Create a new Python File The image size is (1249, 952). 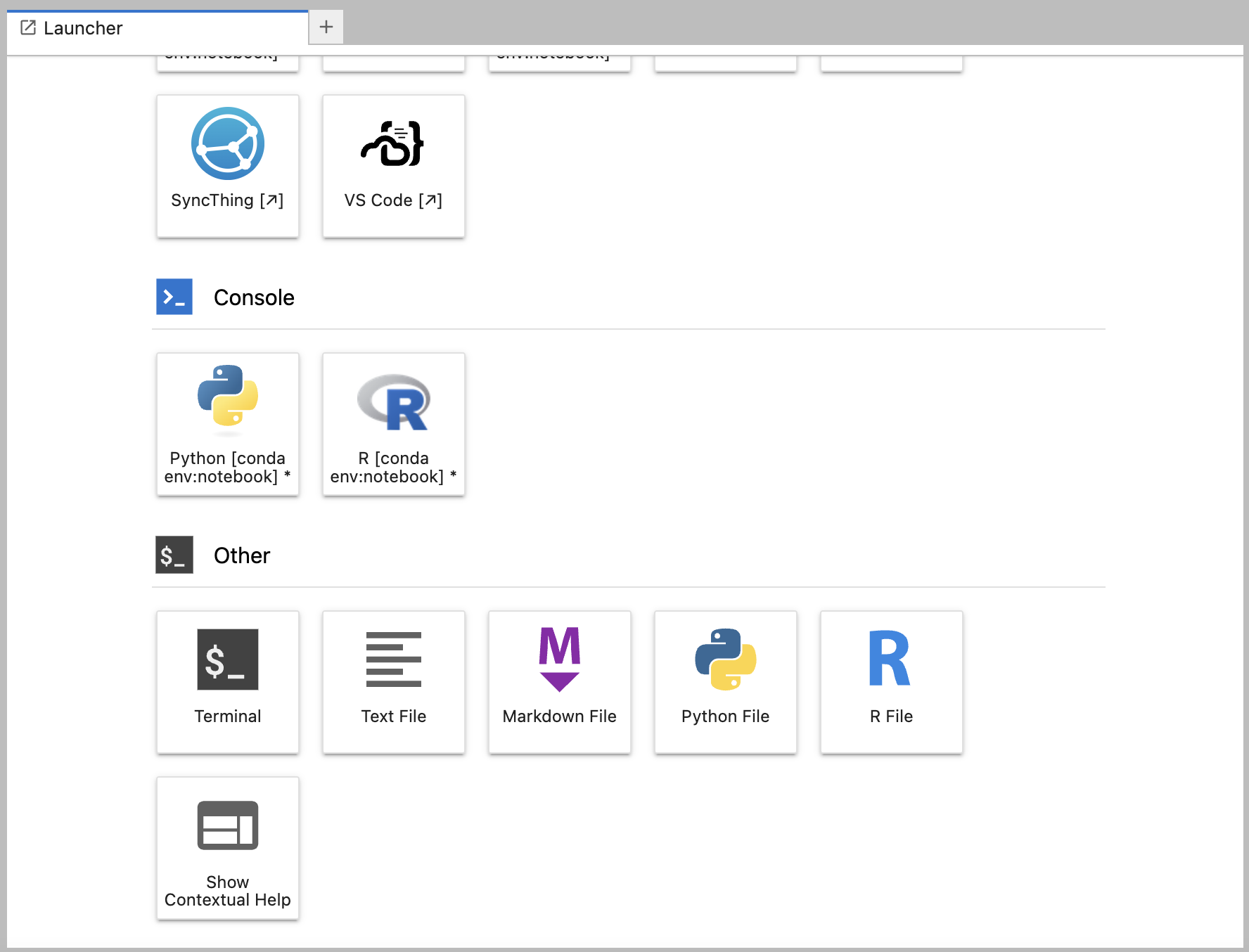726,682
